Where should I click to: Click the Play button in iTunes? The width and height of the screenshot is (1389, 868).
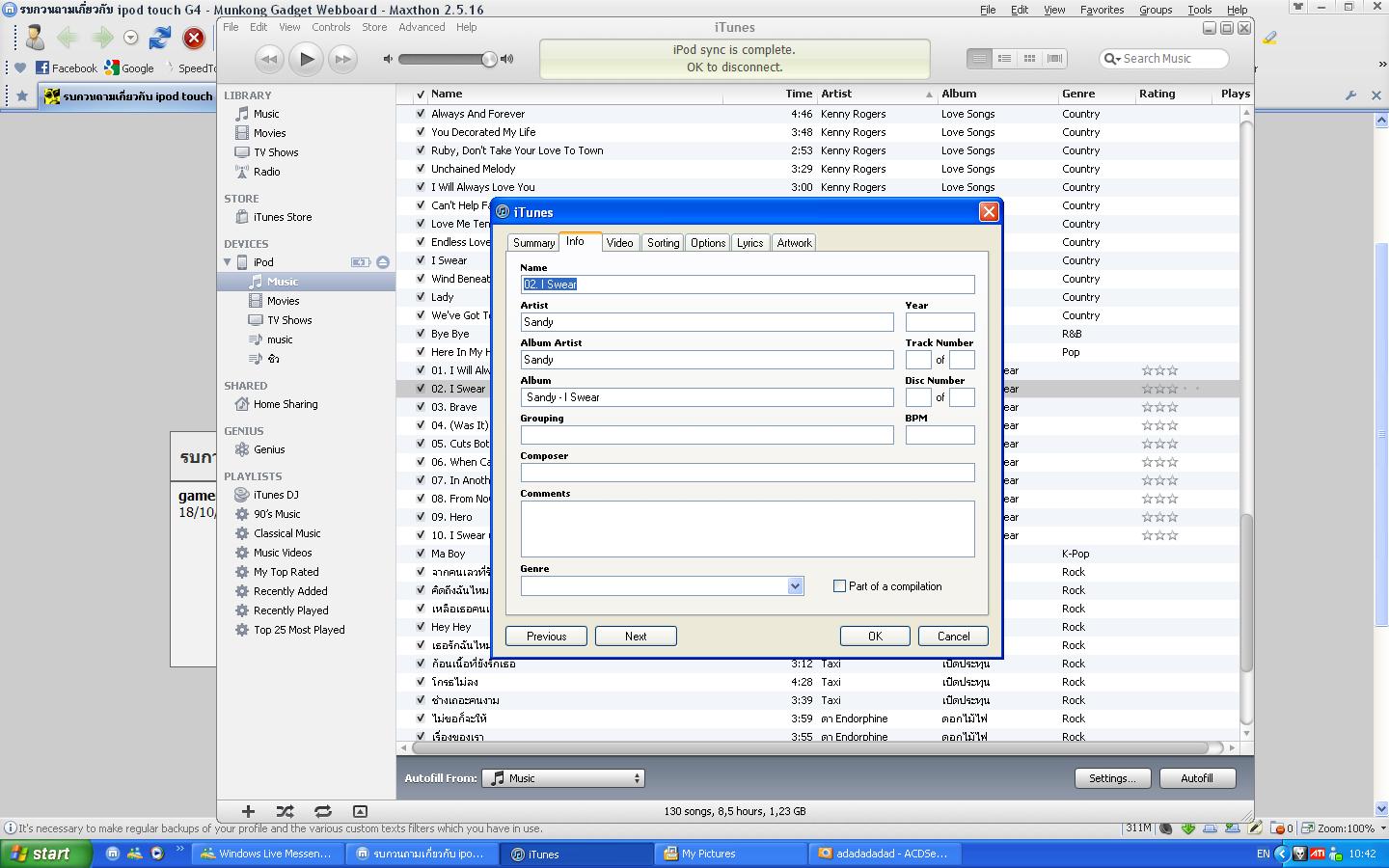306,59
